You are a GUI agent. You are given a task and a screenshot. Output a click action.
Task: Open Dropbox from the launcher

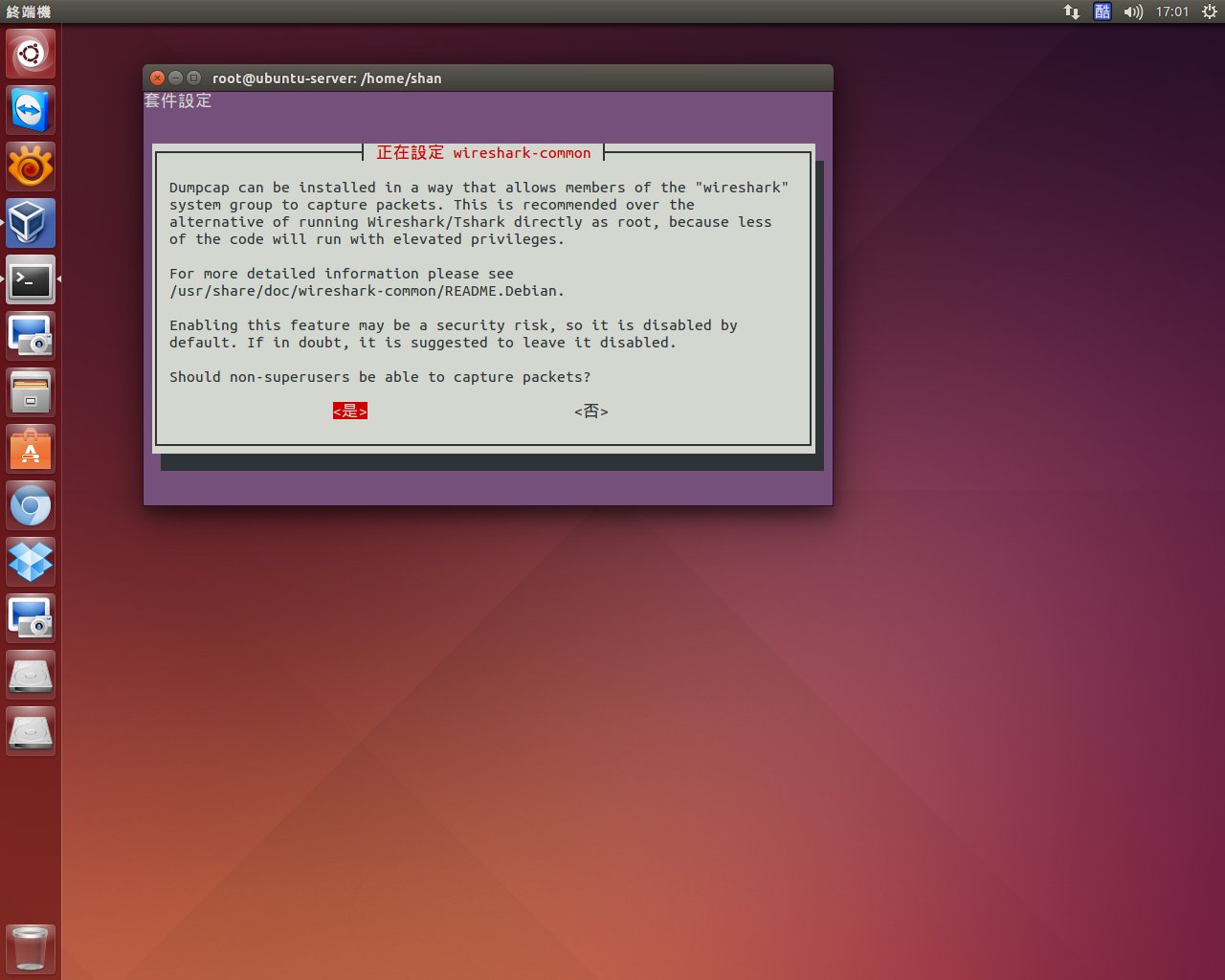click(x=31, y=562)
